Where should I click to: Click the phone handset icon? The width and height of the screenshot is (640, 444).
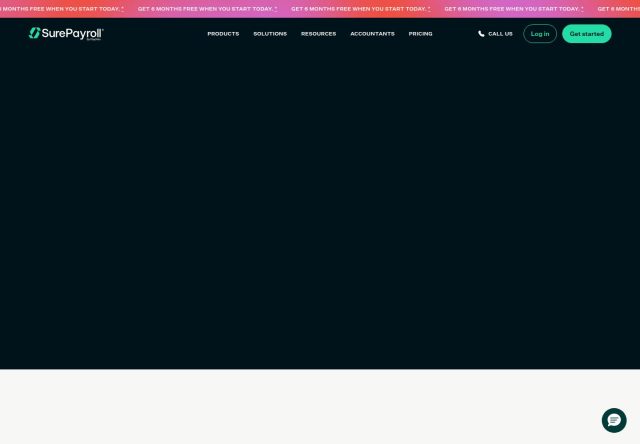click(x=481, y=34)
